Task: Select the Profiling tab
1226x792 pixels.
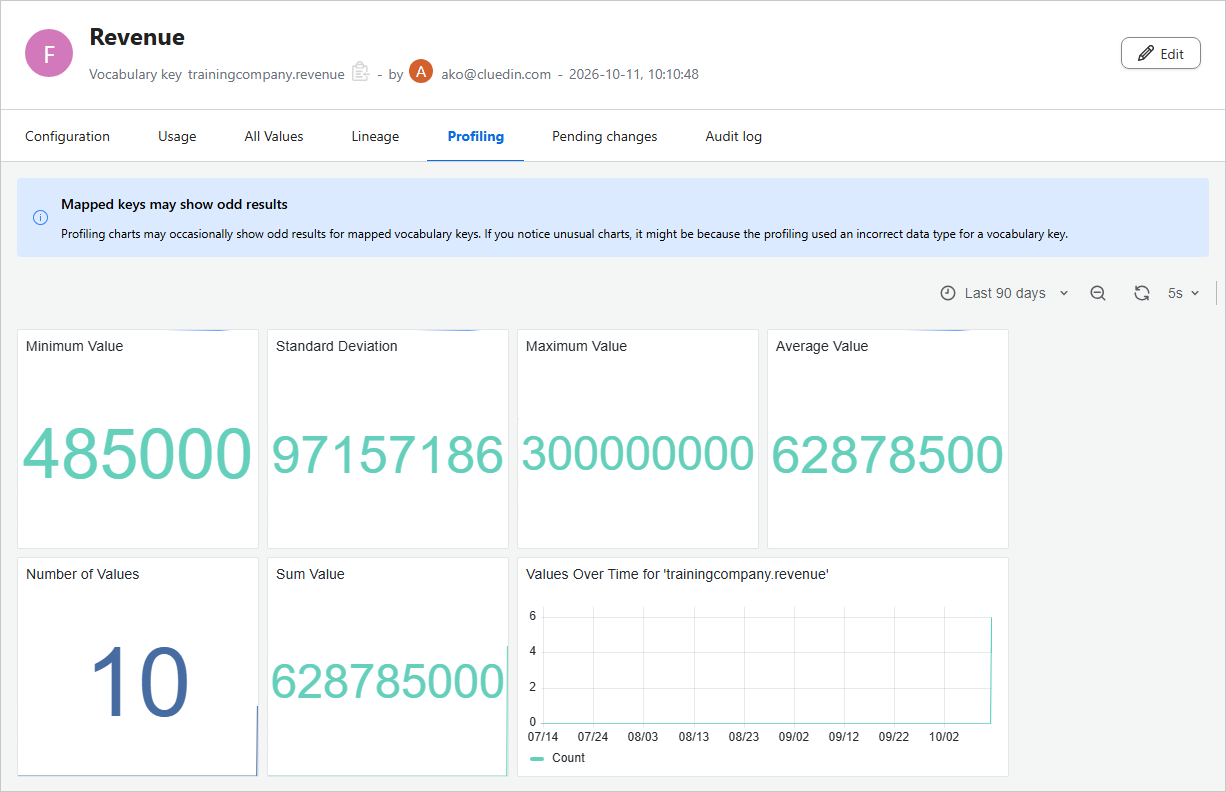Action: (x=476, y=136)
